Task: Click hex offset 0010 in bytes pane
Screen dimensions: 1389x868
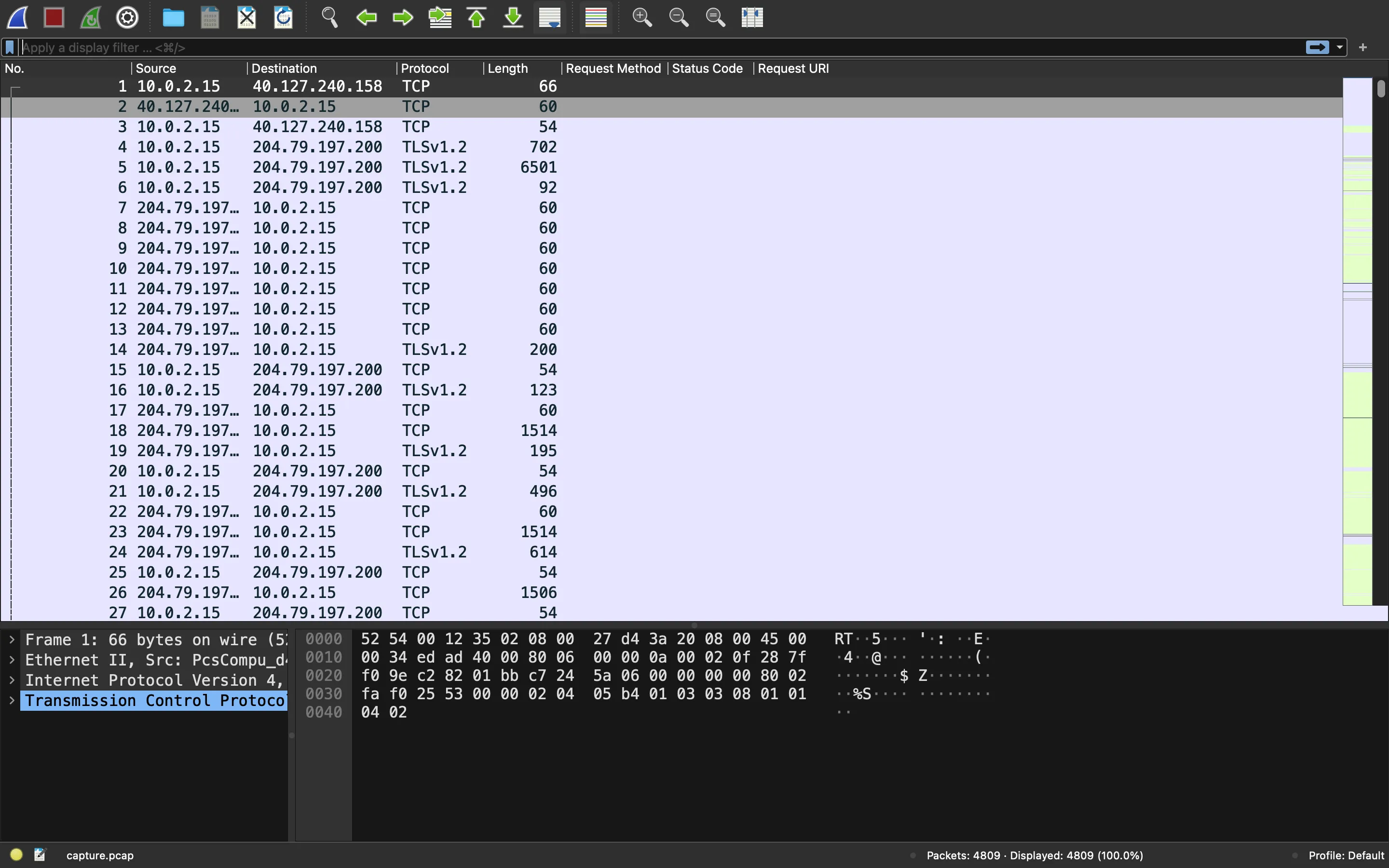Action: click(324, 657)
